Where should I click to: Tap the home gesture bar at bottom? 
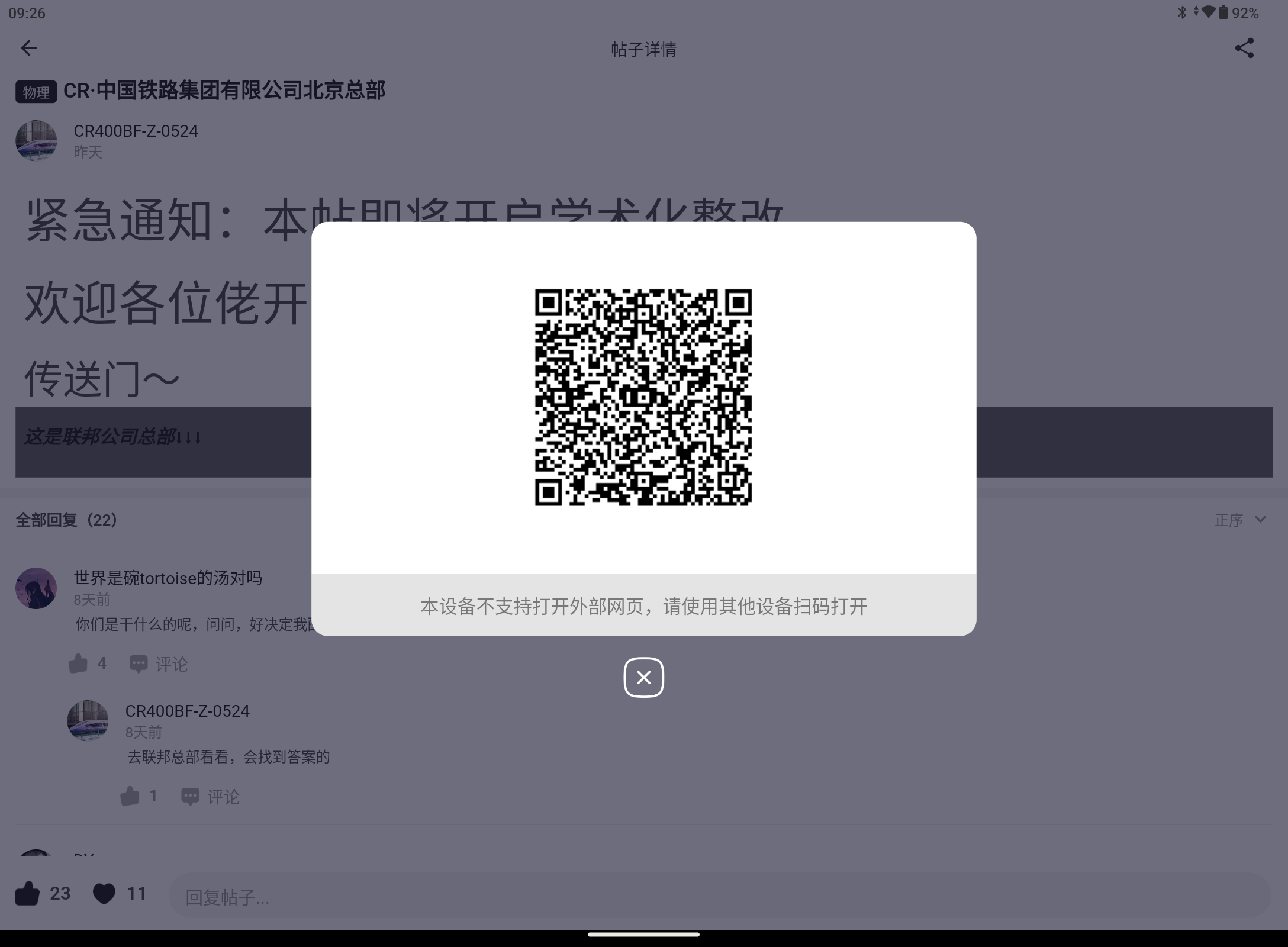point(643,935)
